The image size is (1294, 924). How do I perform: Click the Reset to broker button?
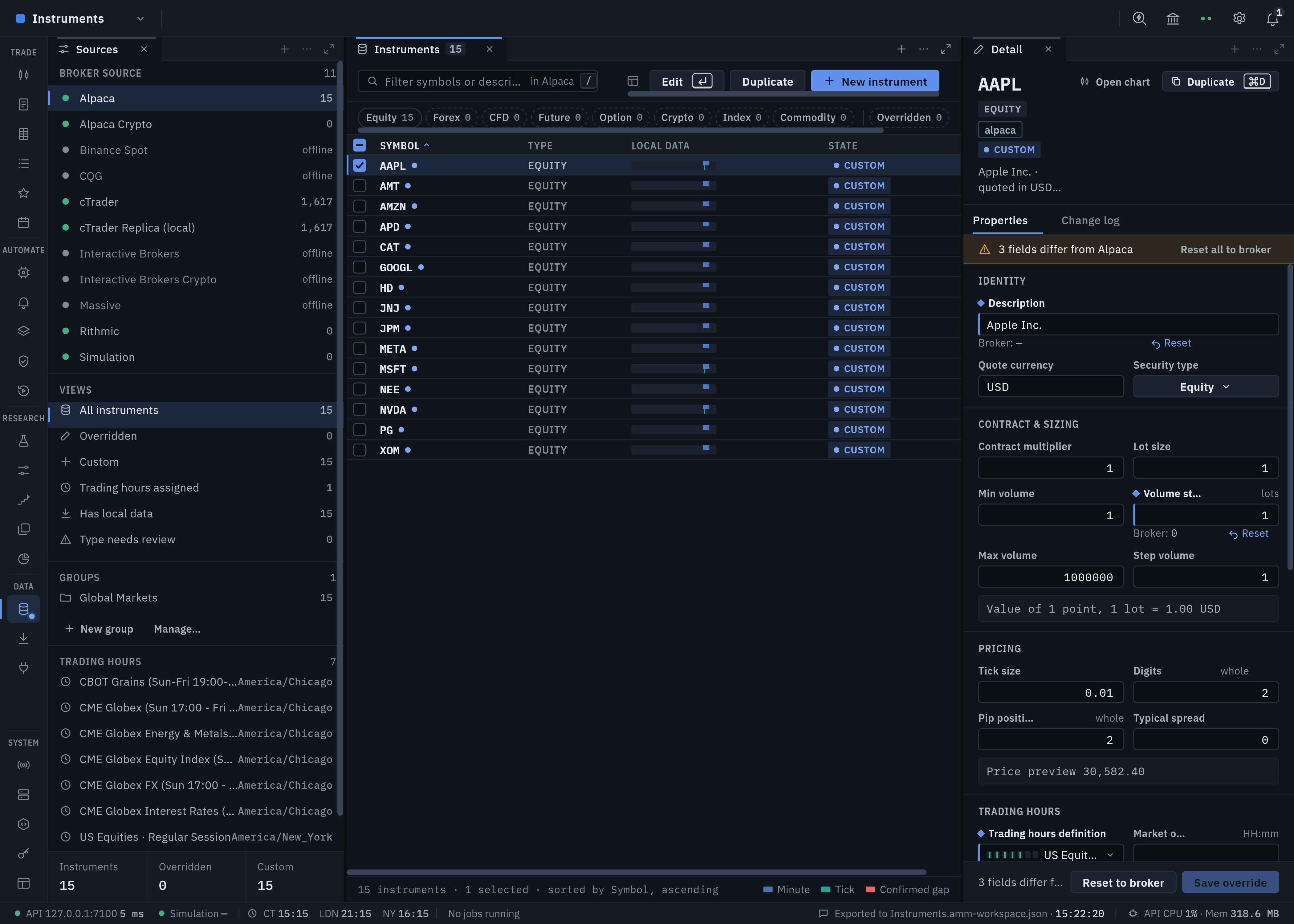tap(1123, 882)
